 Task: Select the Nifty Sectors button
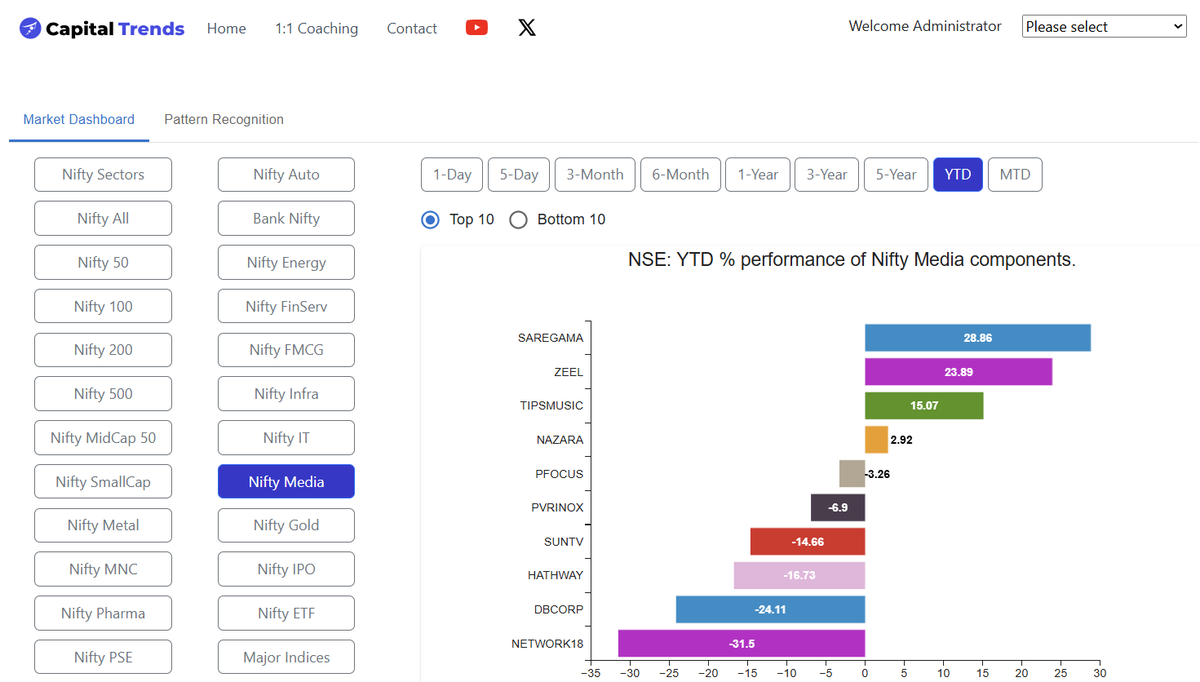[103, 174]
